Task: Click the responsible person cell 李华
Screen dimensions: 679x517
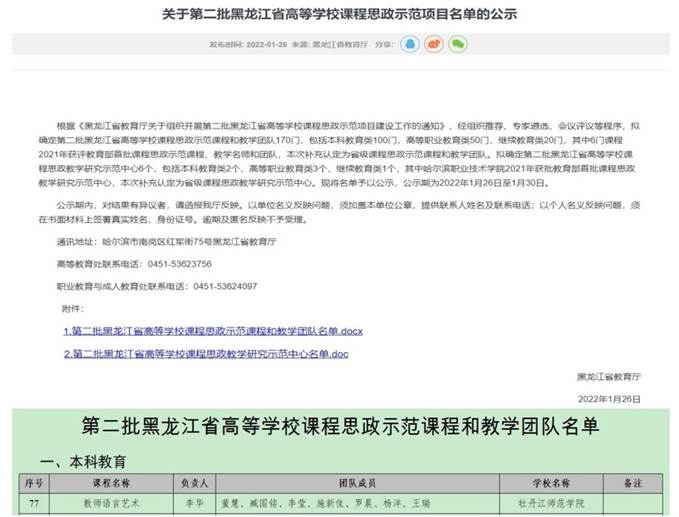Action: [194, 504]
